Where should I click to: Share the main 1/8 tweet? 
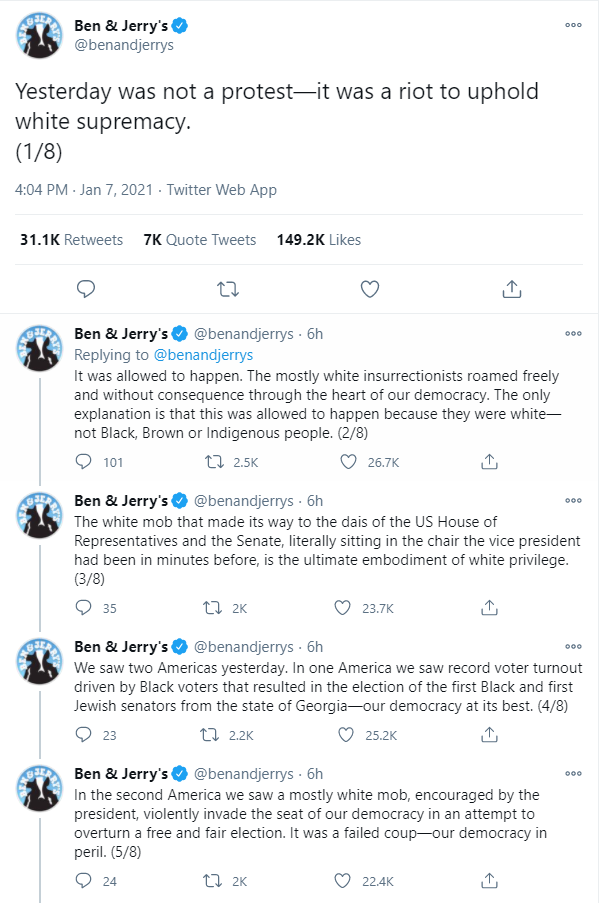pos(511,289)
